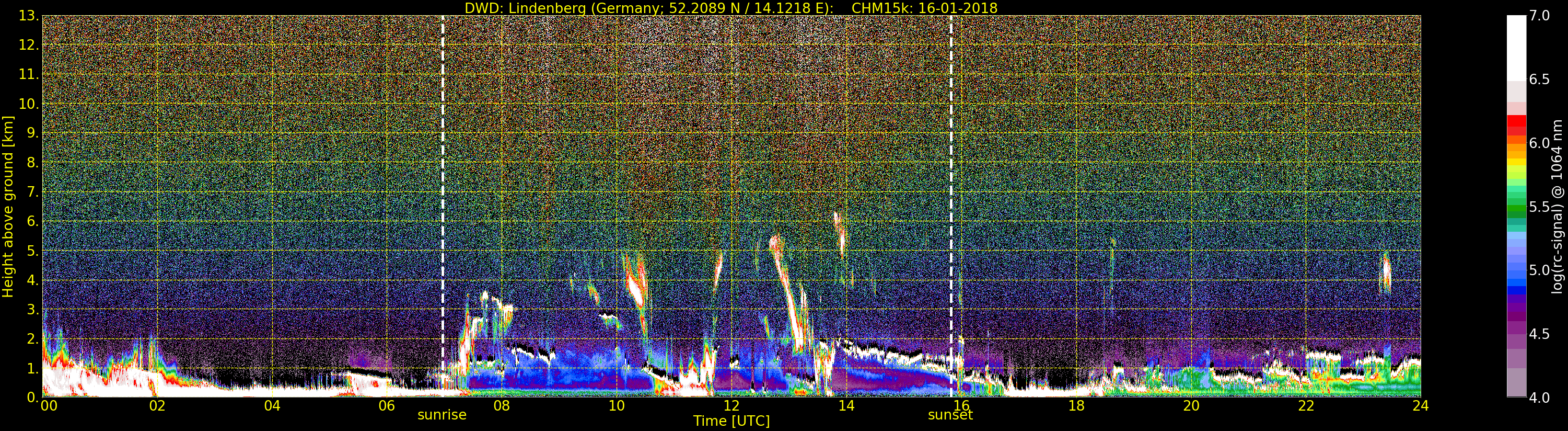Click the '5.5' colorbar tick label
Image resolution: width=1568 pixels, height=431 pixels.
coord(1539,207)
